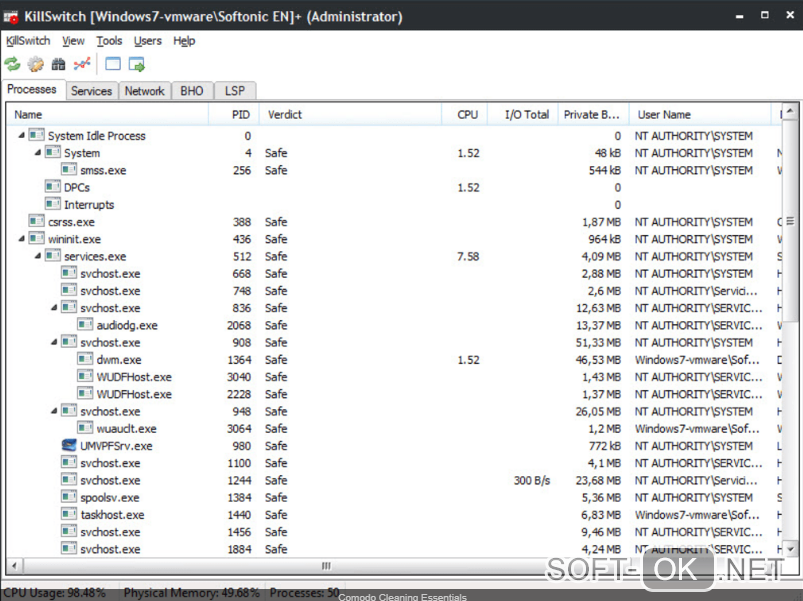Click the blank window toolbar icon
803x601 pixels.
tap(113, 64)
